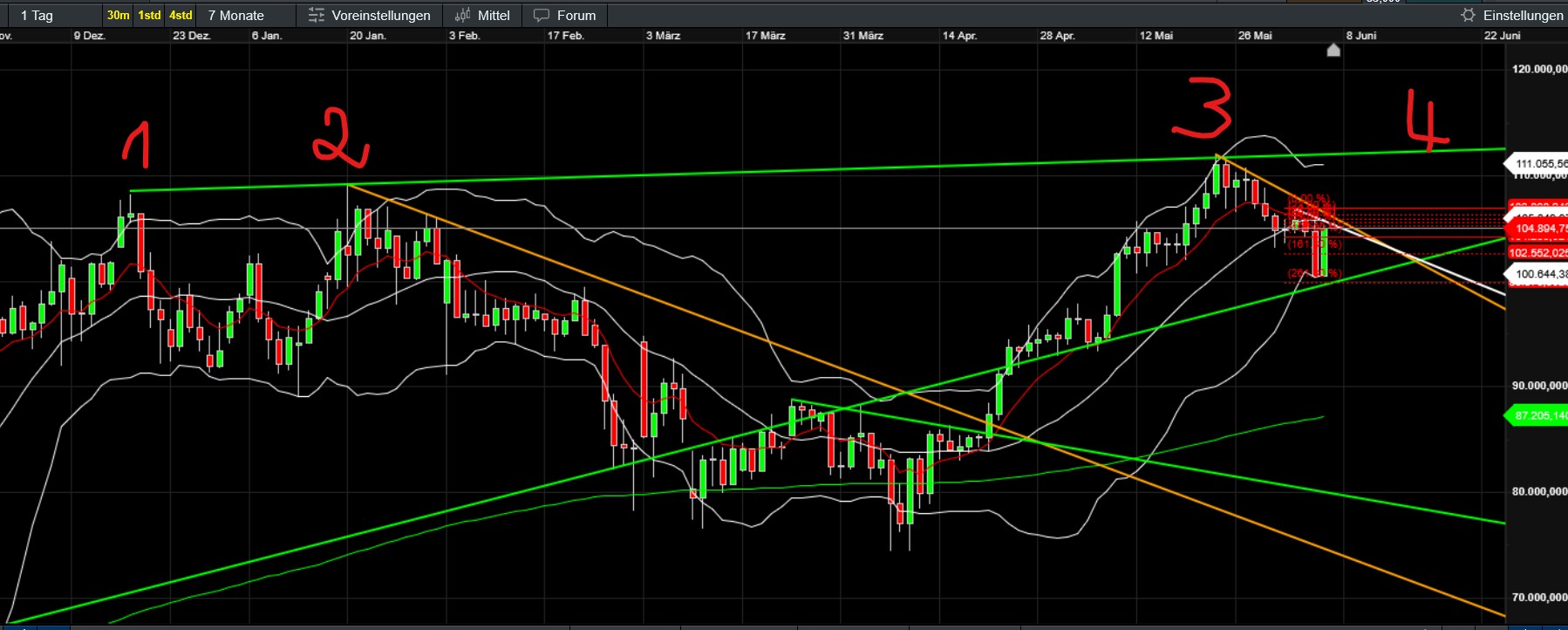Select the white 100.644,38 price tag
Screen dimensions: 1568x630
[x=1537, y=274]
